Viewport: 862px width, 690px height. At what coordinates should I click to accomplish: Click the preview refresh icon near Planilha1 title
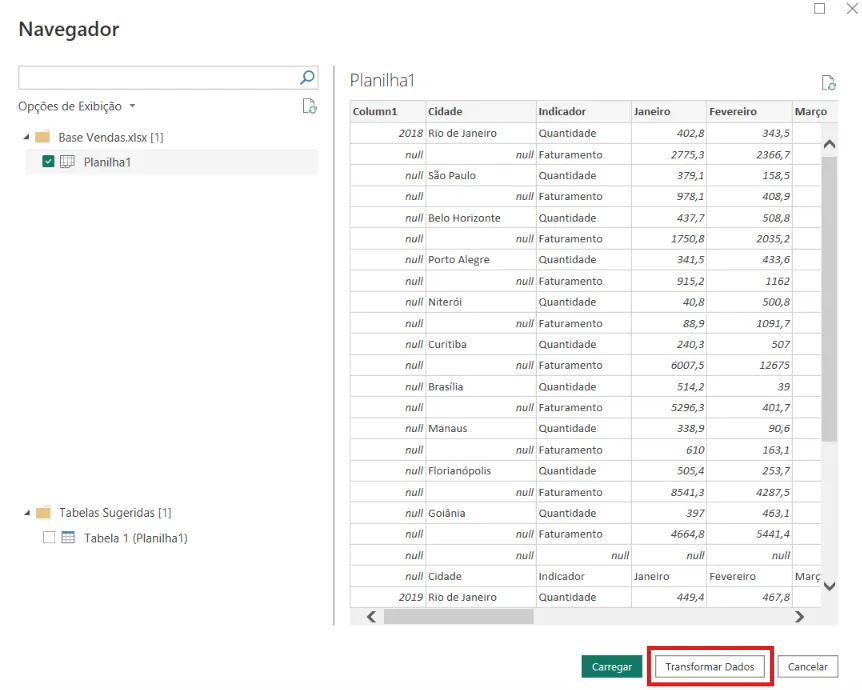tap(828, 82)
